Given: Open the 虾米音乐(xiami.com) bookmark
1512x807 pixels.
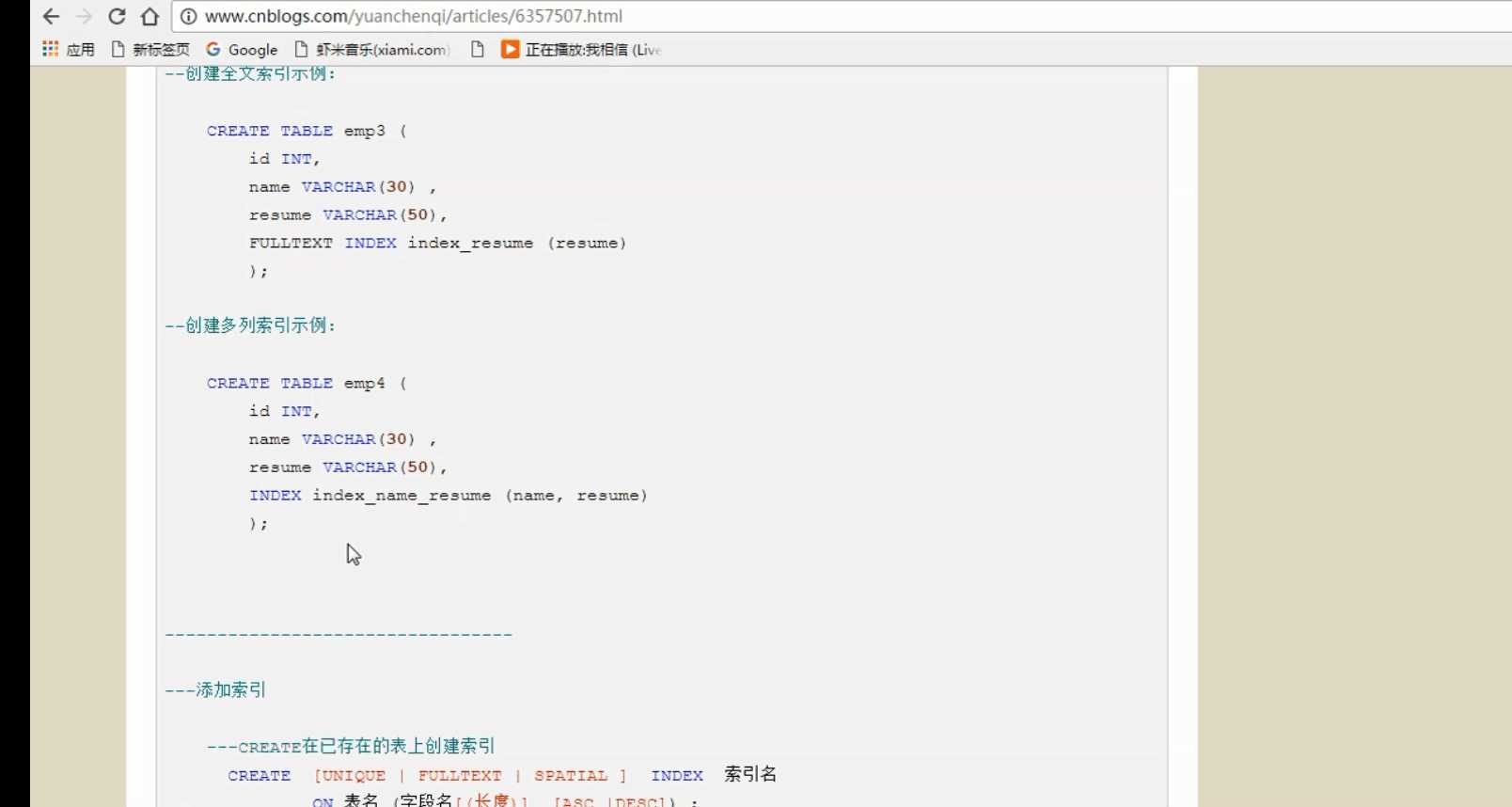Looking at the screenshot, I should 372,49.
